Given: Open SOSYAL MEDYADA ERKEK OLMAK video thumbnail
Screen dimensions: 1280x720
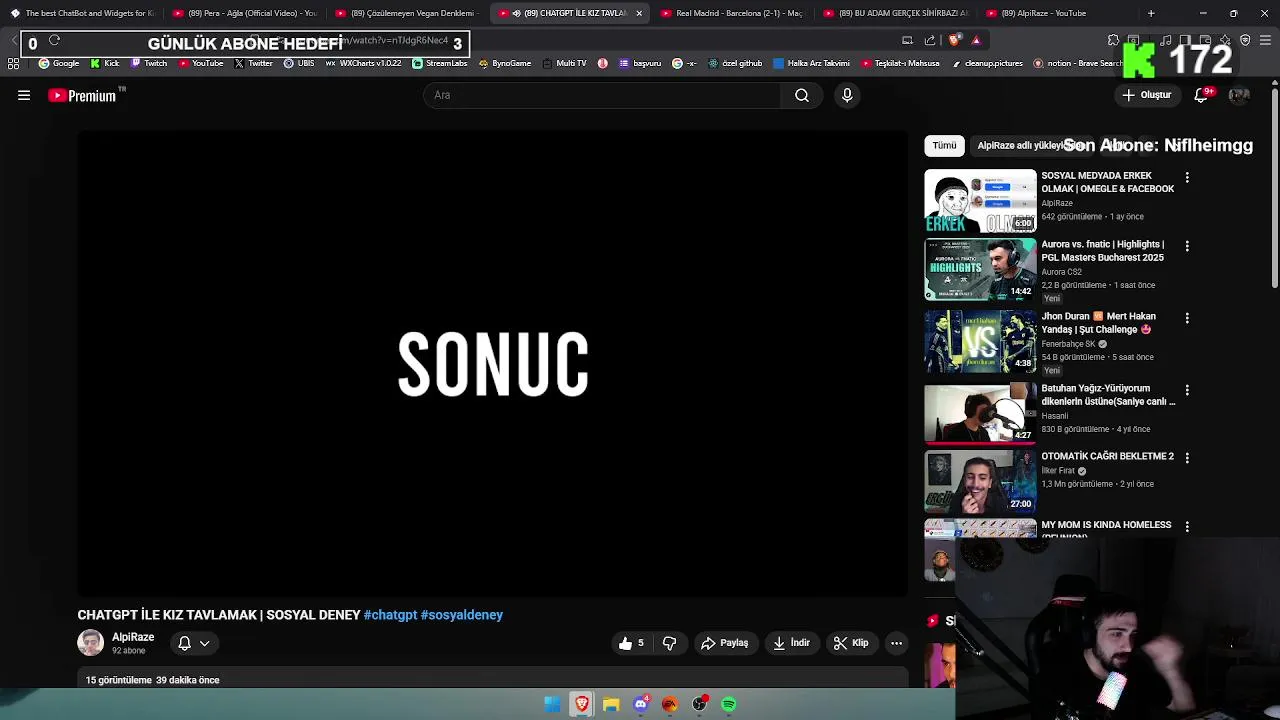Looking at the screenshot, I should coord(980,201).
